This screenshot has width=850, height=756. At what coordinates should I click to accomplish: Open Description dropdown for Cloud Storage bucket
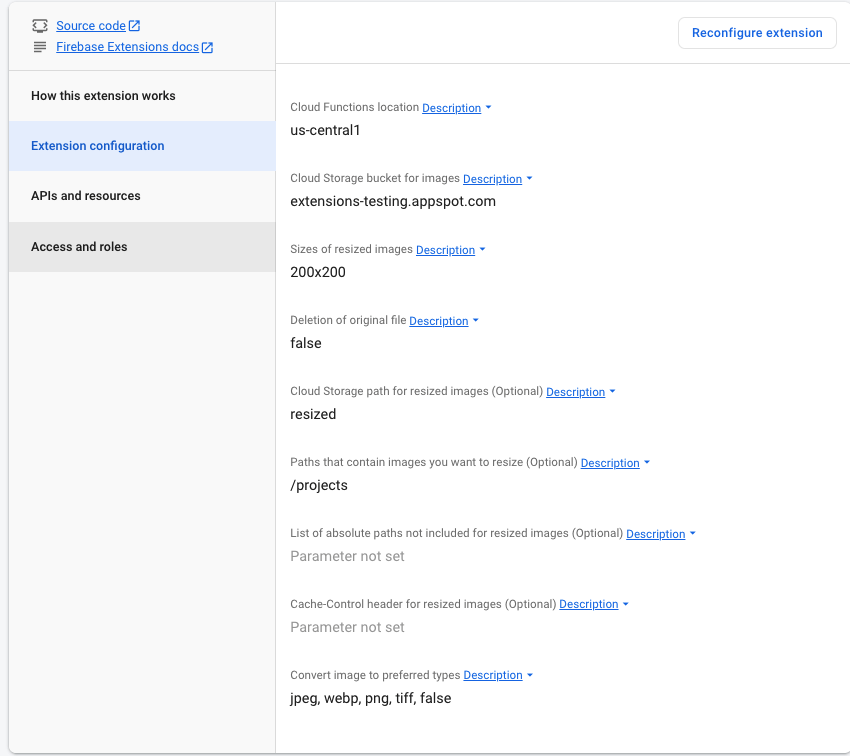[x=491, y=178]
